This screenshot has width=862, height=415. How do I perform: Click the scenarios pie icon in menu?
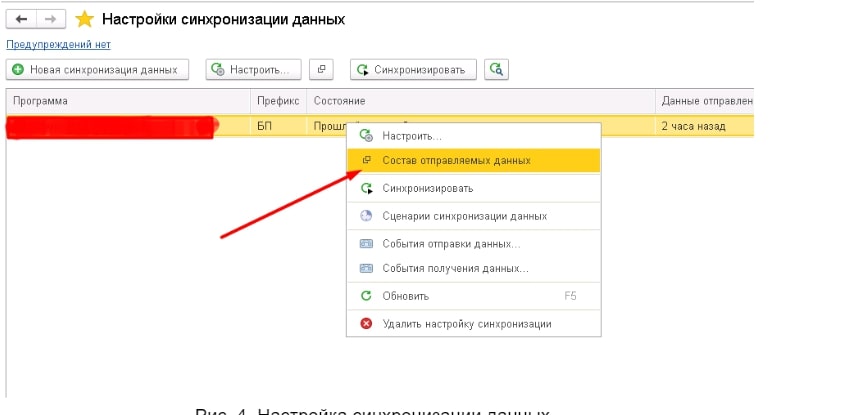366,216
